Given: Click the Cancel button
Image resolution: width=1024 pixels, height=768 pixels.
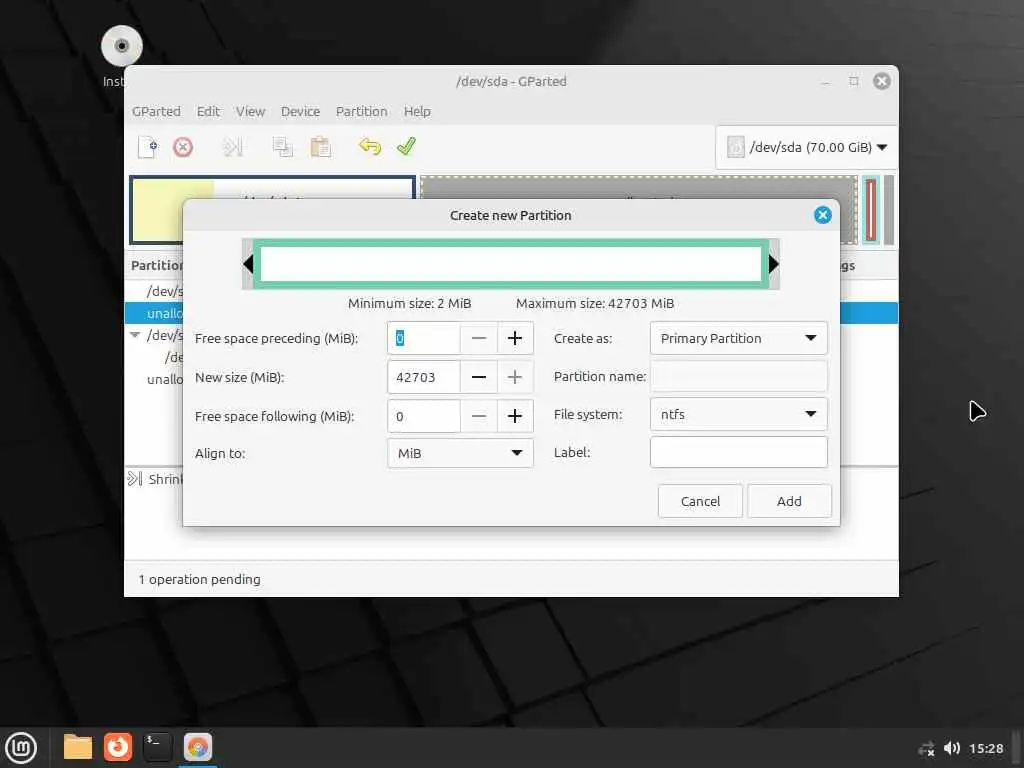Looking at the screenshot, I should tap(700, 501).
